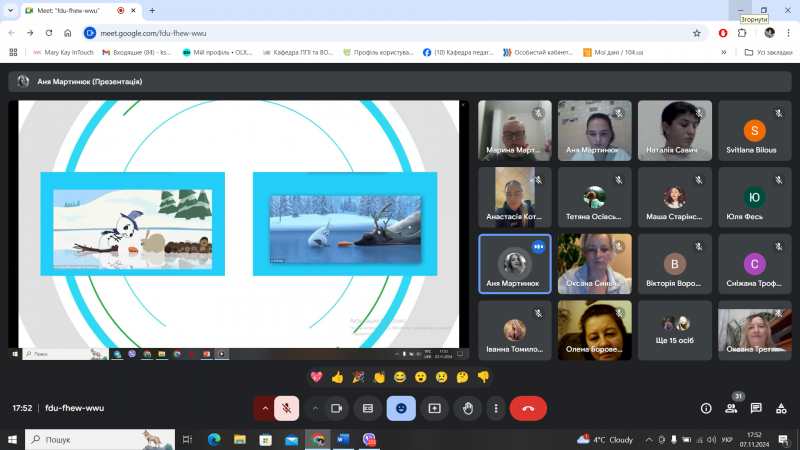Open the Chat with everyone icon
Image resolution: width=800 pixels, height=450 pixels.
click(x=756, y=408)
